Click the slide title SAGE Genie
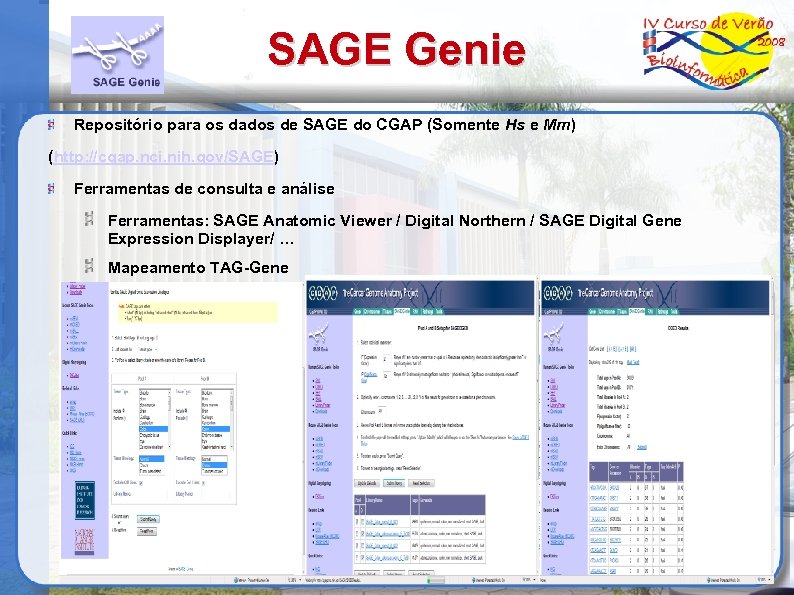794x595 pixels. pos(396,49)
